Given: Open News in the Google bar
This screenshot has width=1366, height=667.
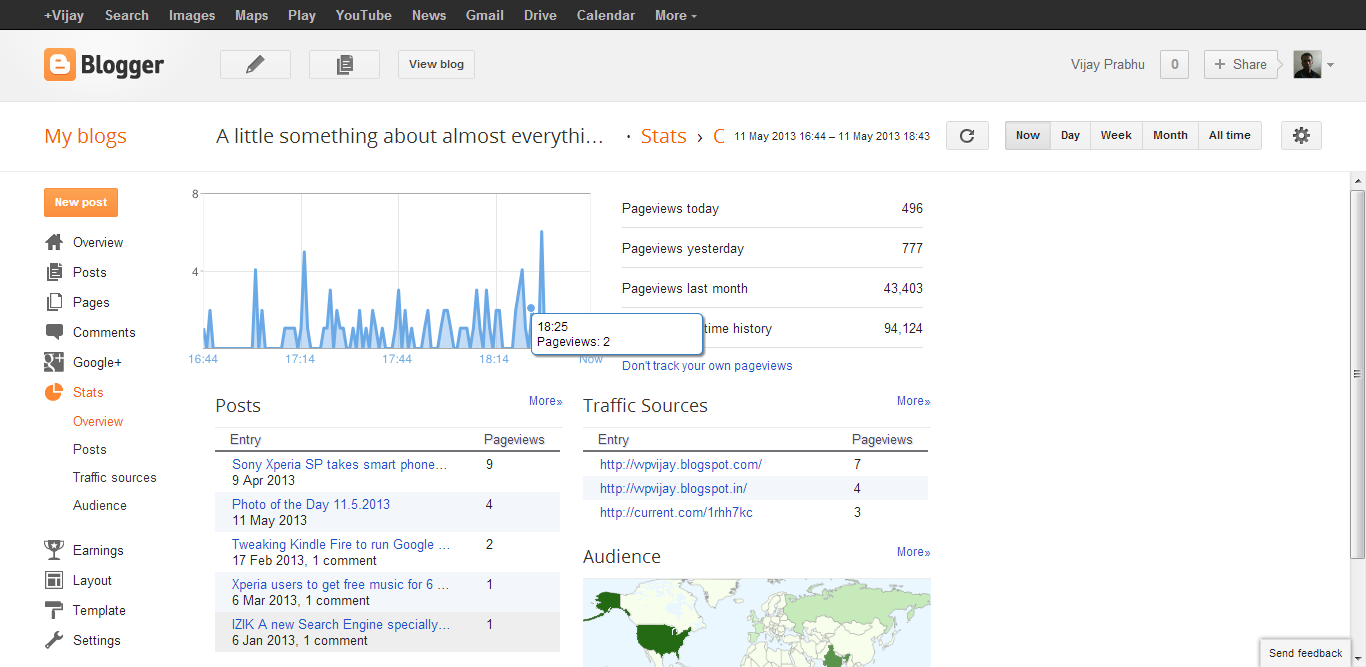Looking at the screenshot, I should 429,15.
